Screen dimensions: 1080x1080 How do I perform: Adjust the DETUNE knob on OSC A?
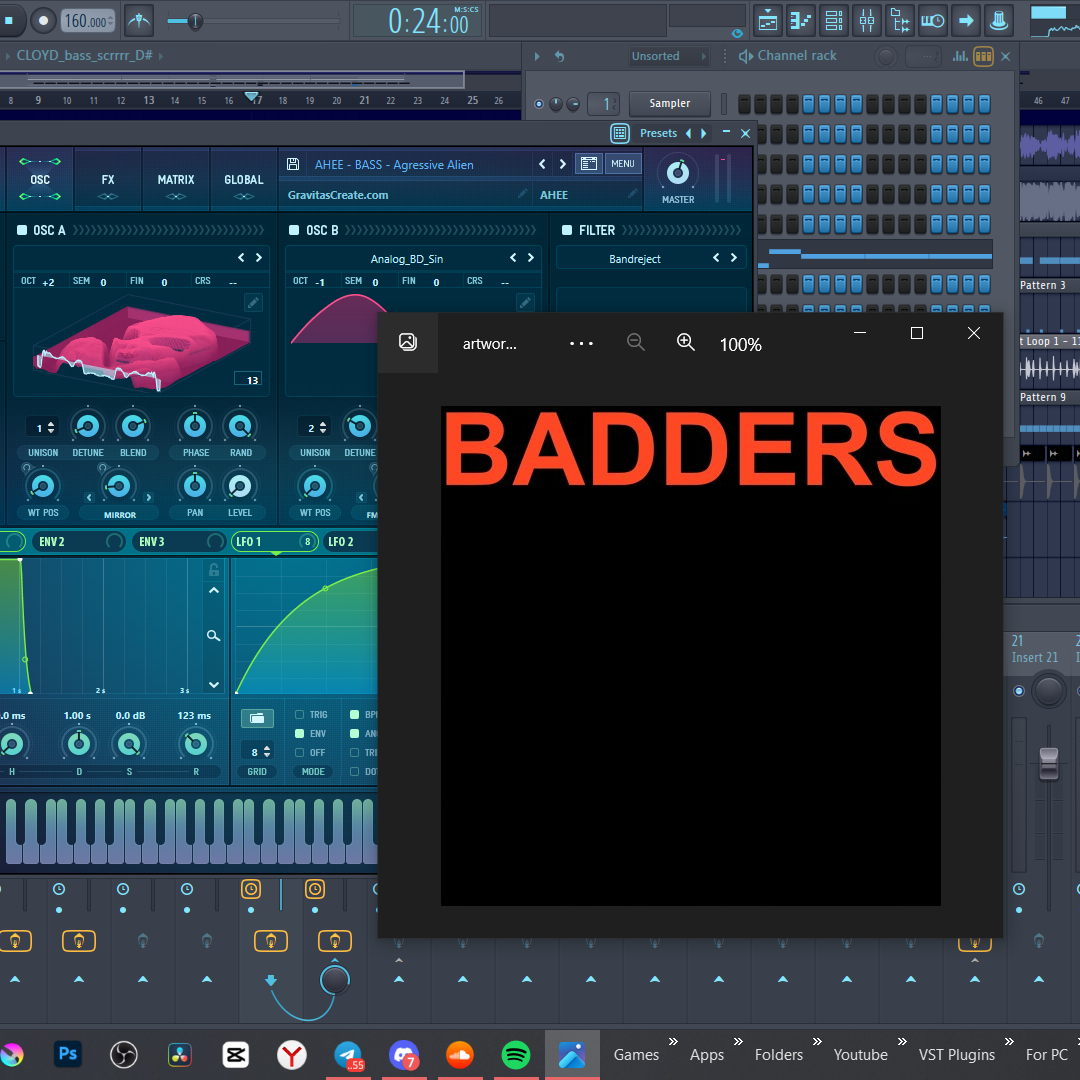click(x=88, y=425)
